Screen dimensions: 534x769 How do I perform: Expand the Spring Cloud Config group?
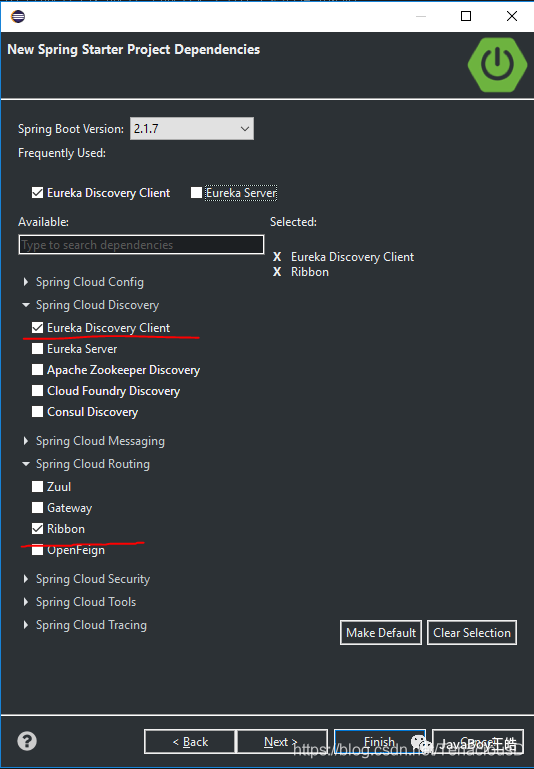point(25,282)
